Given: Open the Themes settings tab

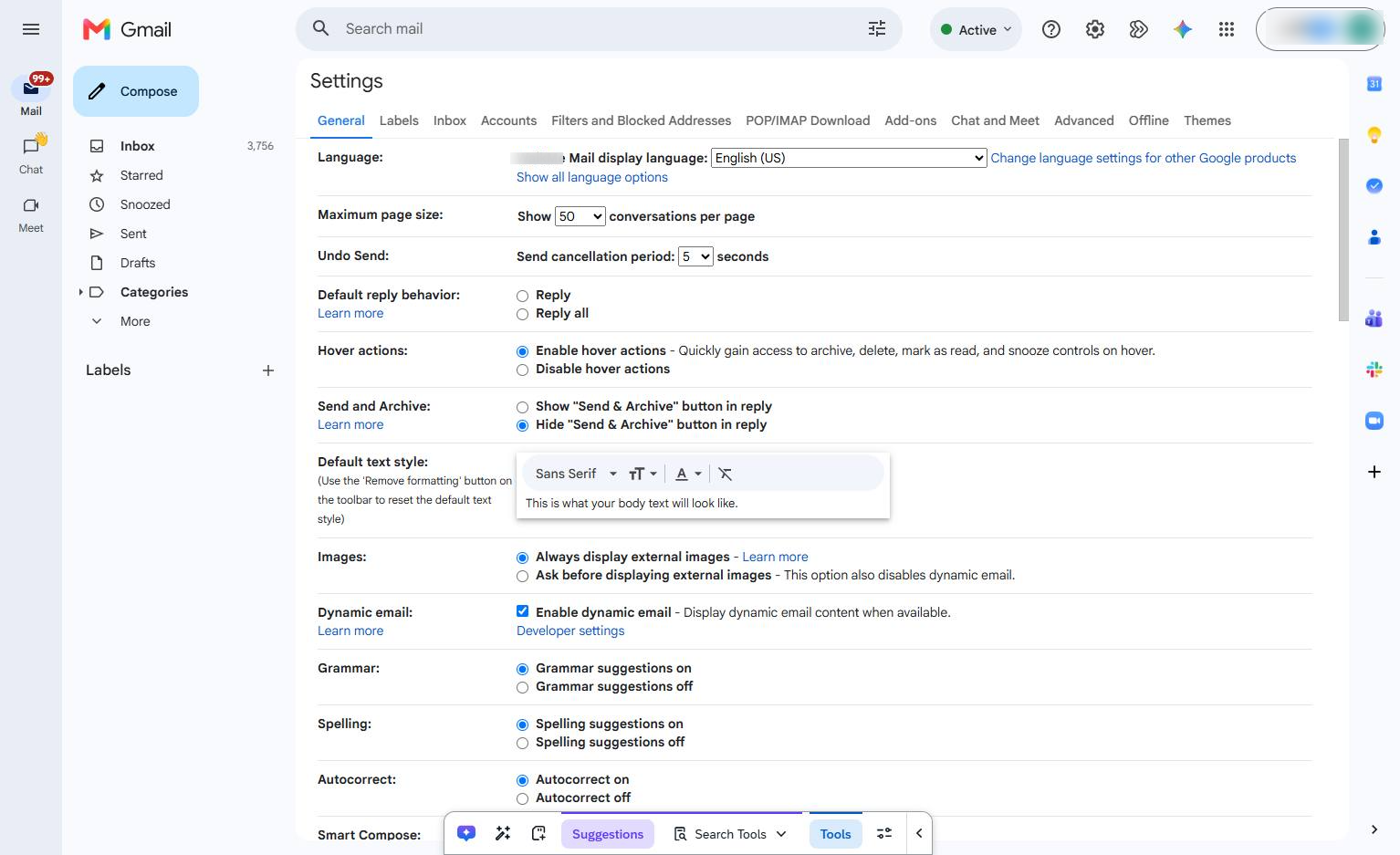Looking at the screenshot, I should 1207,120.
